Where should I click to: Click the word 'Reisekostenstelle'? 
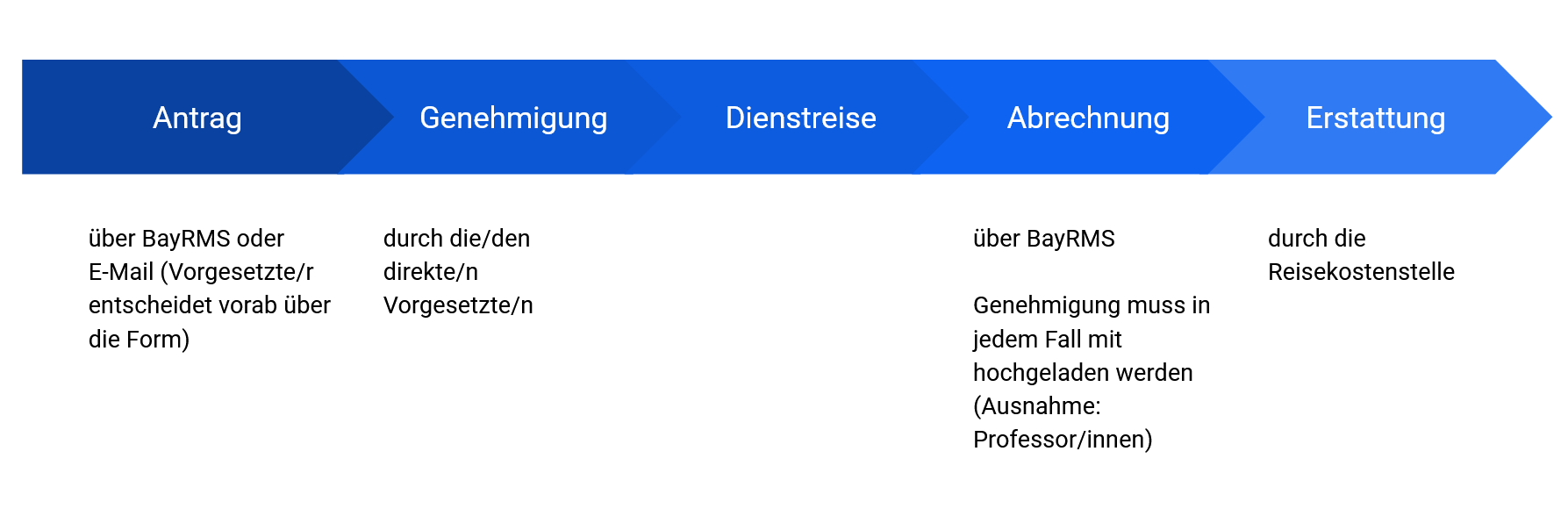(1361, 272)
